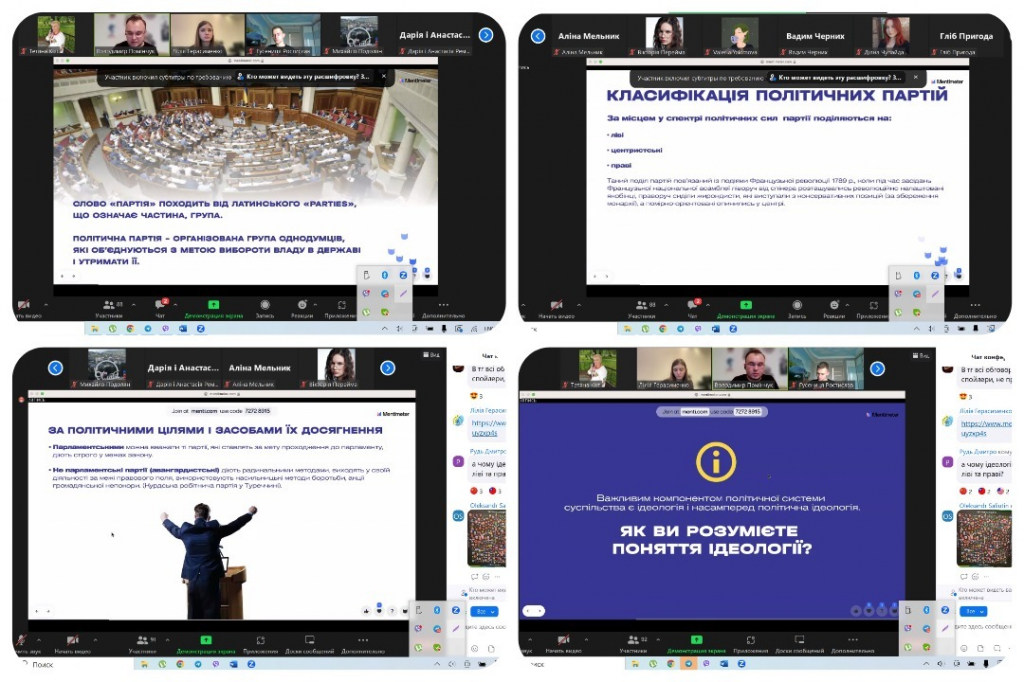The height and width of the screenshot is (682, 1024).
Task: Show next participants in parliament-hall slide window
Action: coord(486,35)
